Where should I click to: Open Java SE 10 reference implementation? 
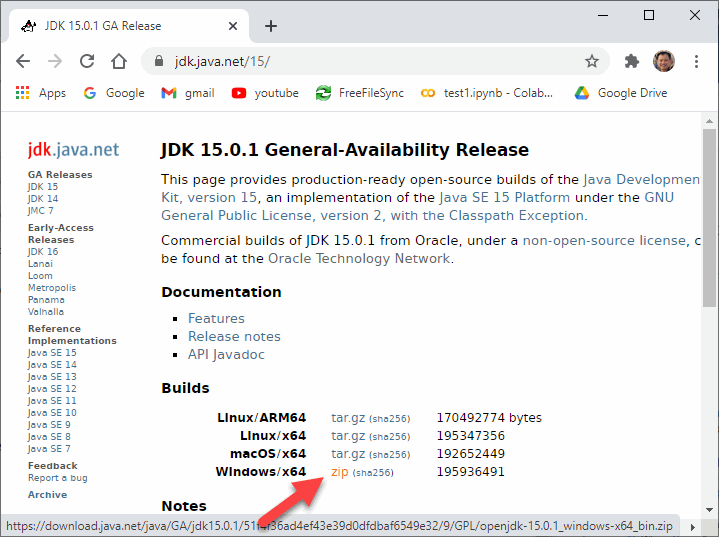point(52,413)
